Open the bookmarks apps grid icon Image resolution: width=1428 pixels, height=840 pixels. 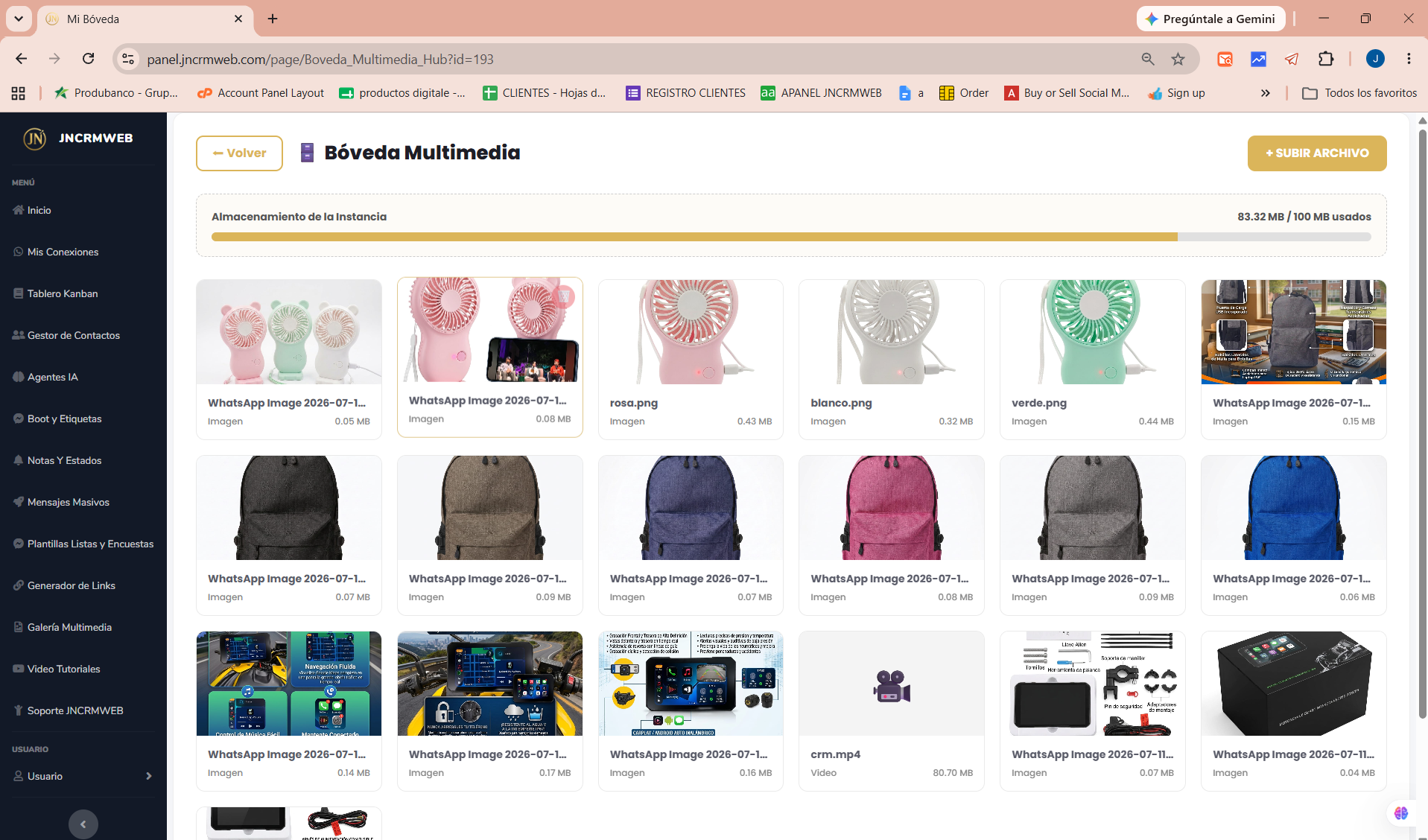tap(19, 93)
